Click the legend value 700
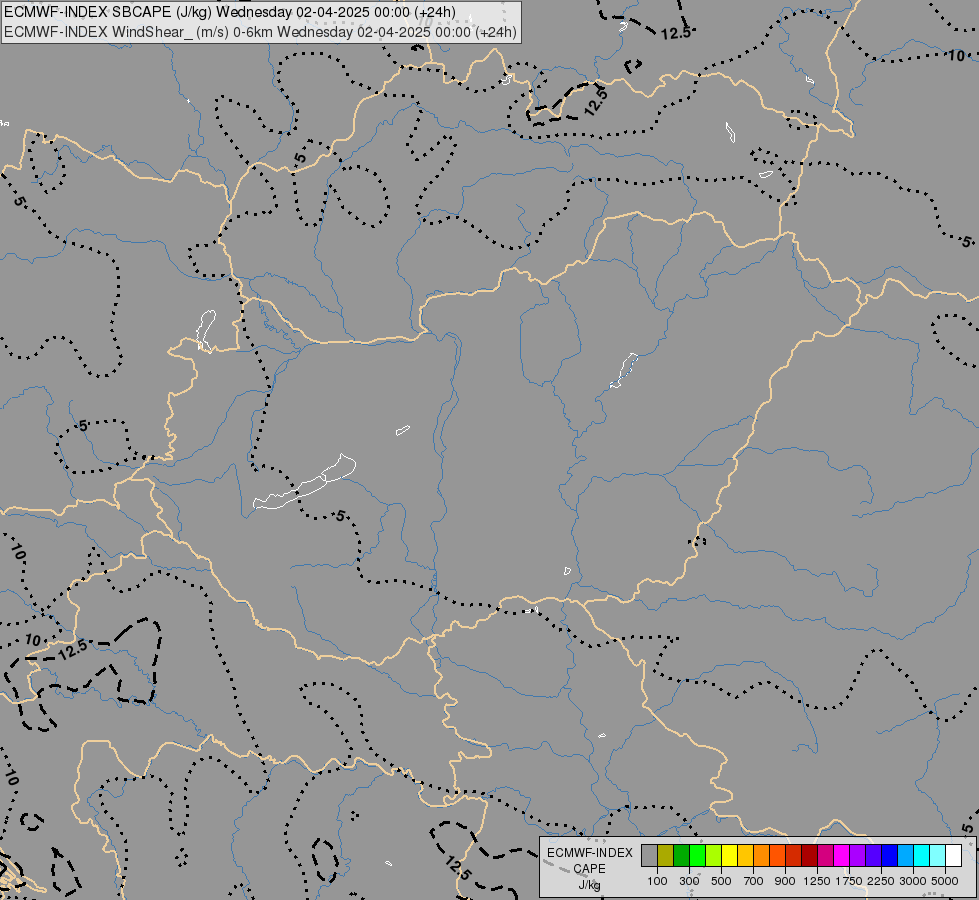The width and height of the screenshot is (979, 900). [754, 881]
